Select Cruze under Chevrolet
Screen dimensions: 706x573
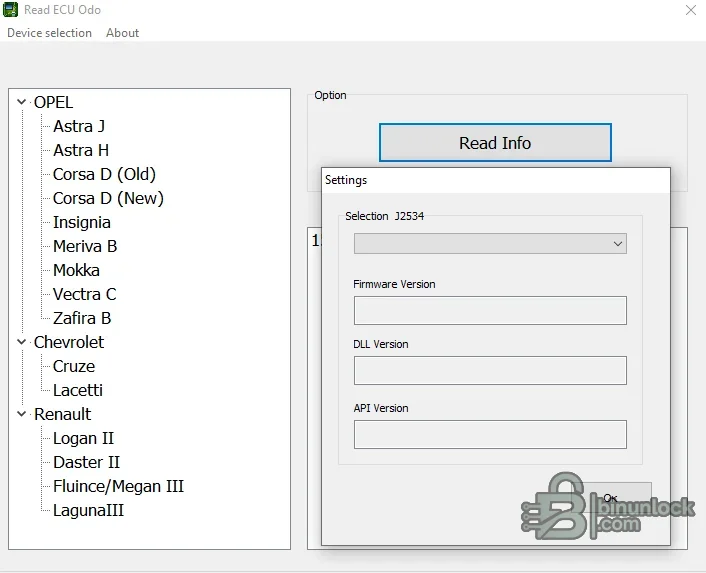tap(74, 366)
